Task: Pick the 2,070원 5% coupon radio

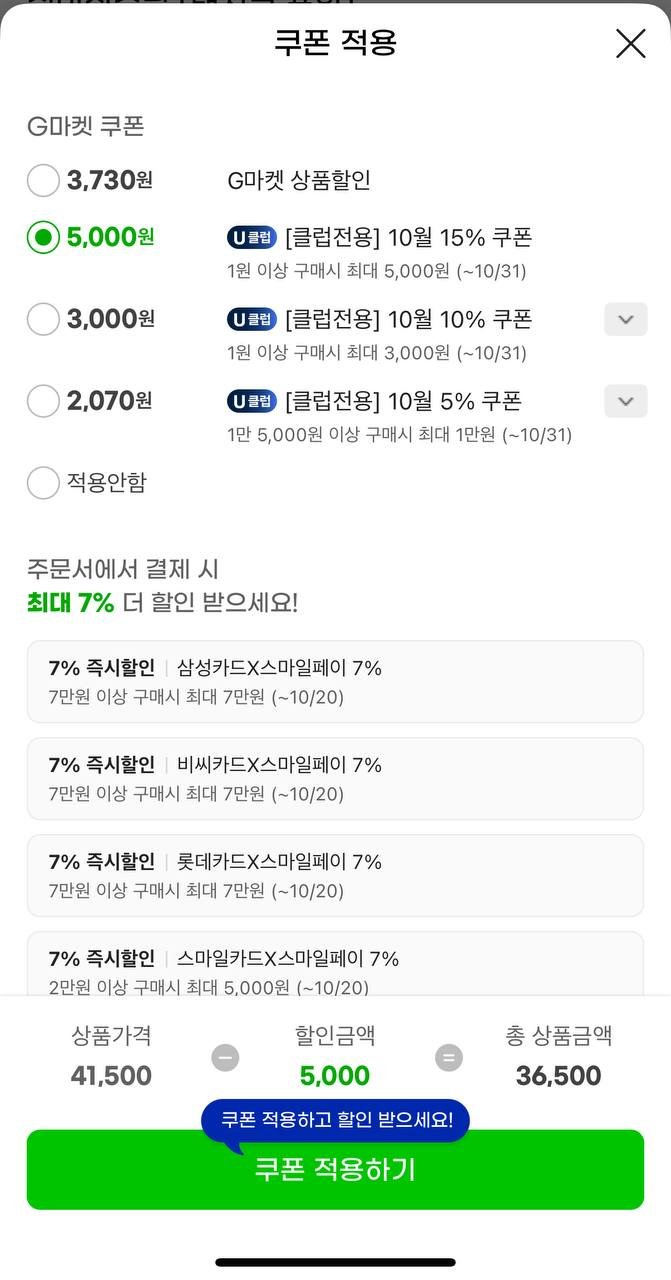Action: click(x=43, y=402)
